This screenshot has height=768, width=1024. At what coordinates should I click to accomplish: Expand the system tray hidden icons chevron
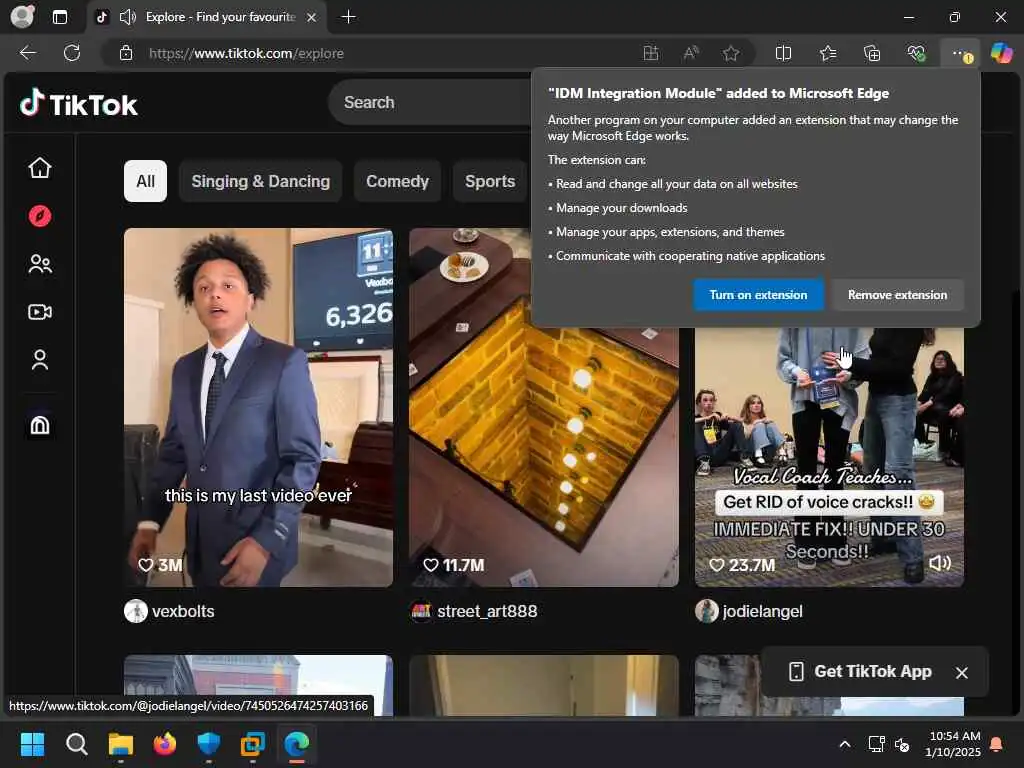click(x=844, y=744)
